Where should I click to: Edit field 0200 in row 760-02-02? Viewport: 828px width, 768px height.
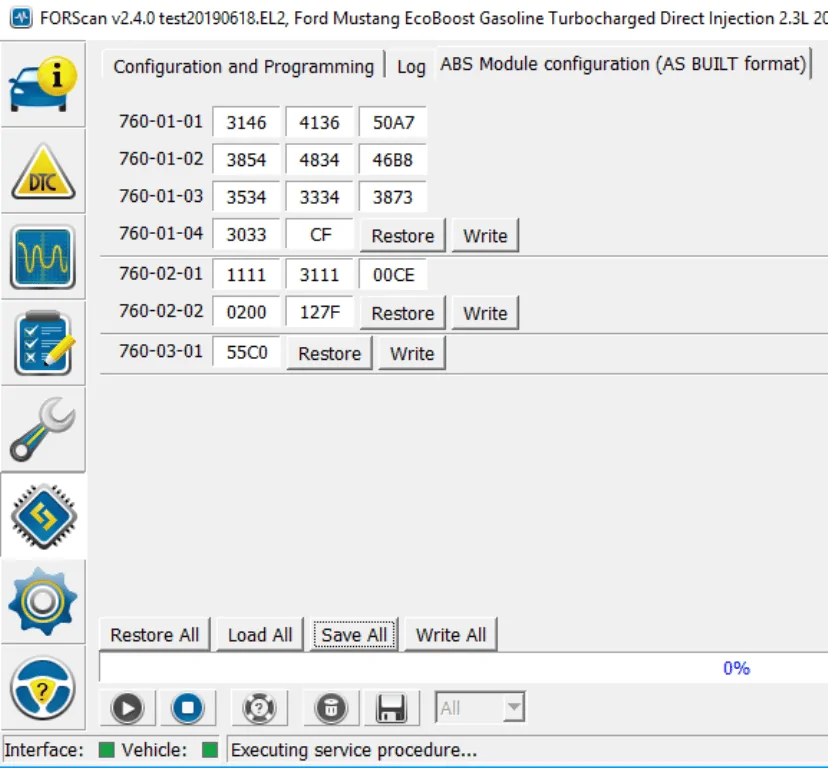[x=246, y=312]
